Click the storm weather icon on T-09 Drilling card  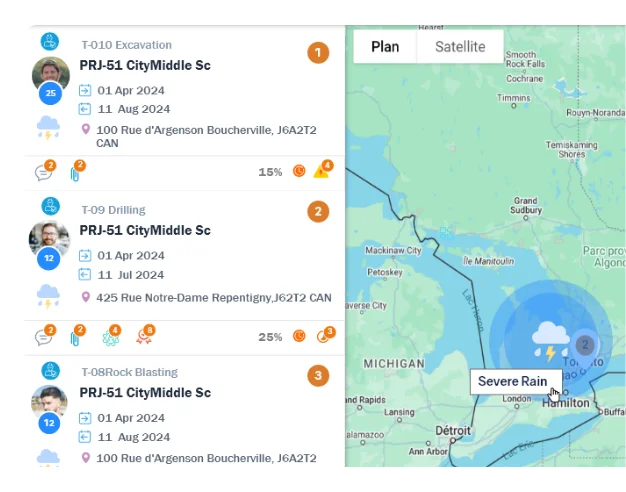[48, 294]
